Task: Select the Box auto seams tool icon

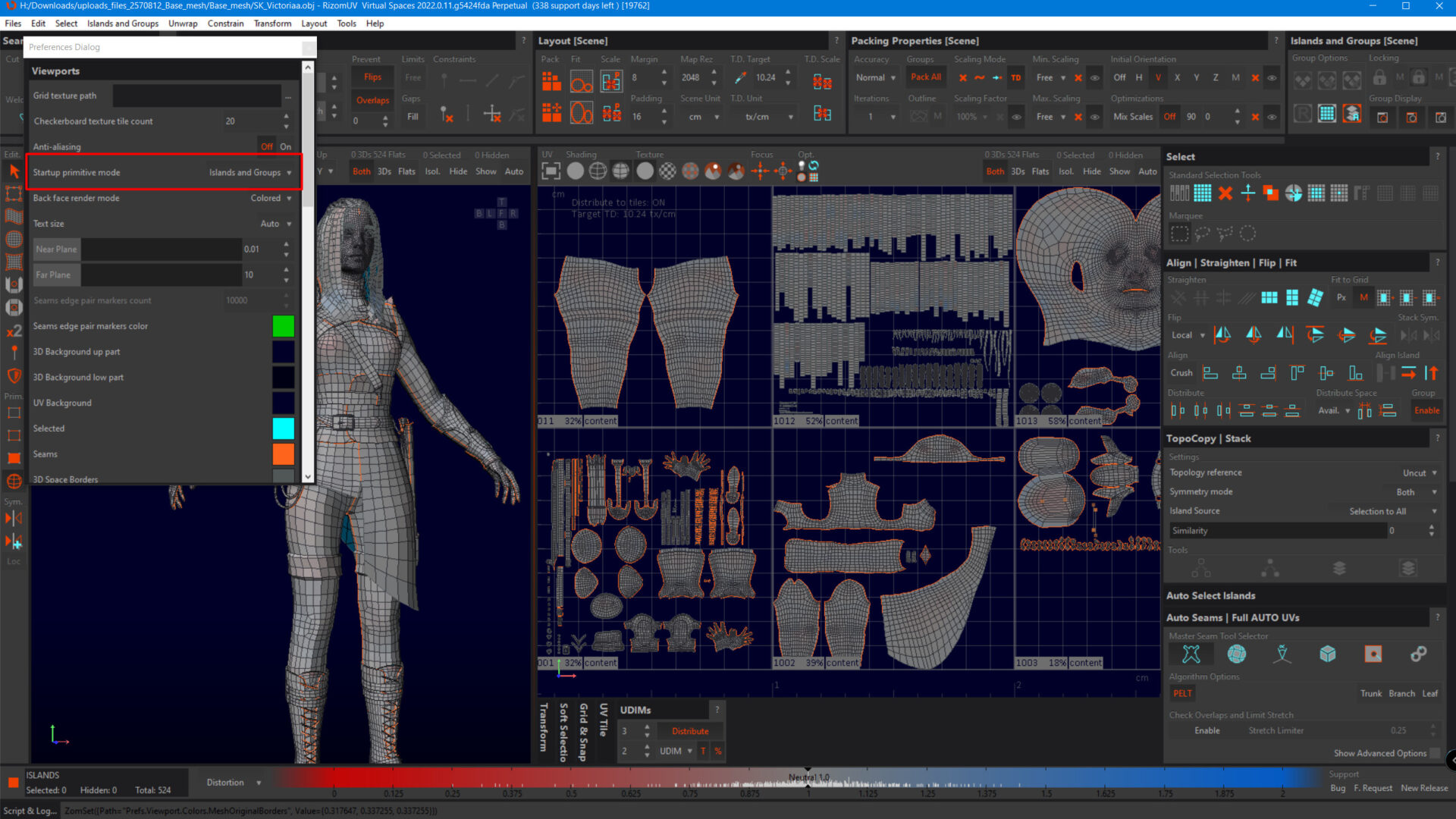Action: pos(1327,654)
